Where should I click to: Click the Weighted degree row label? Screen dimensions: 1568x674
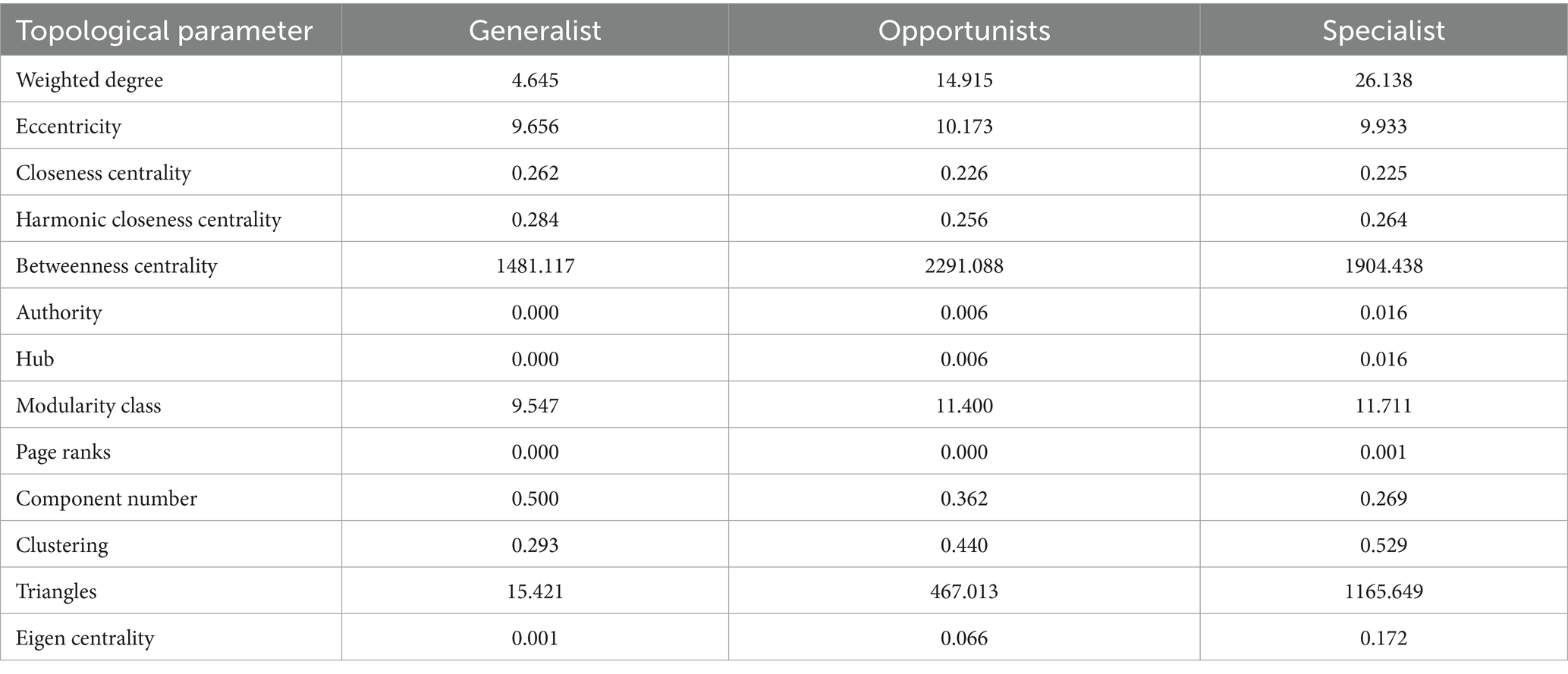pos(90,80)
